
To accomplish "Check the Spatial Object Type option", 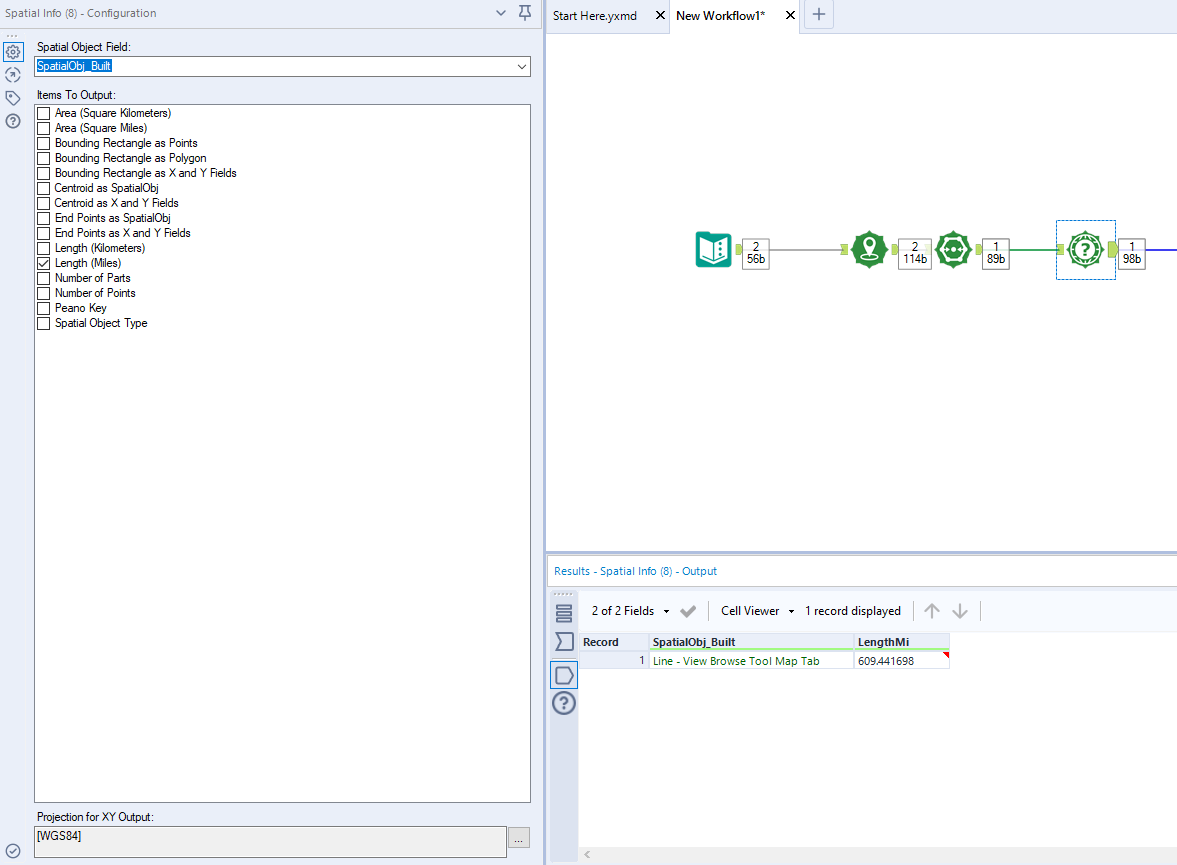I will click(43, 323).
